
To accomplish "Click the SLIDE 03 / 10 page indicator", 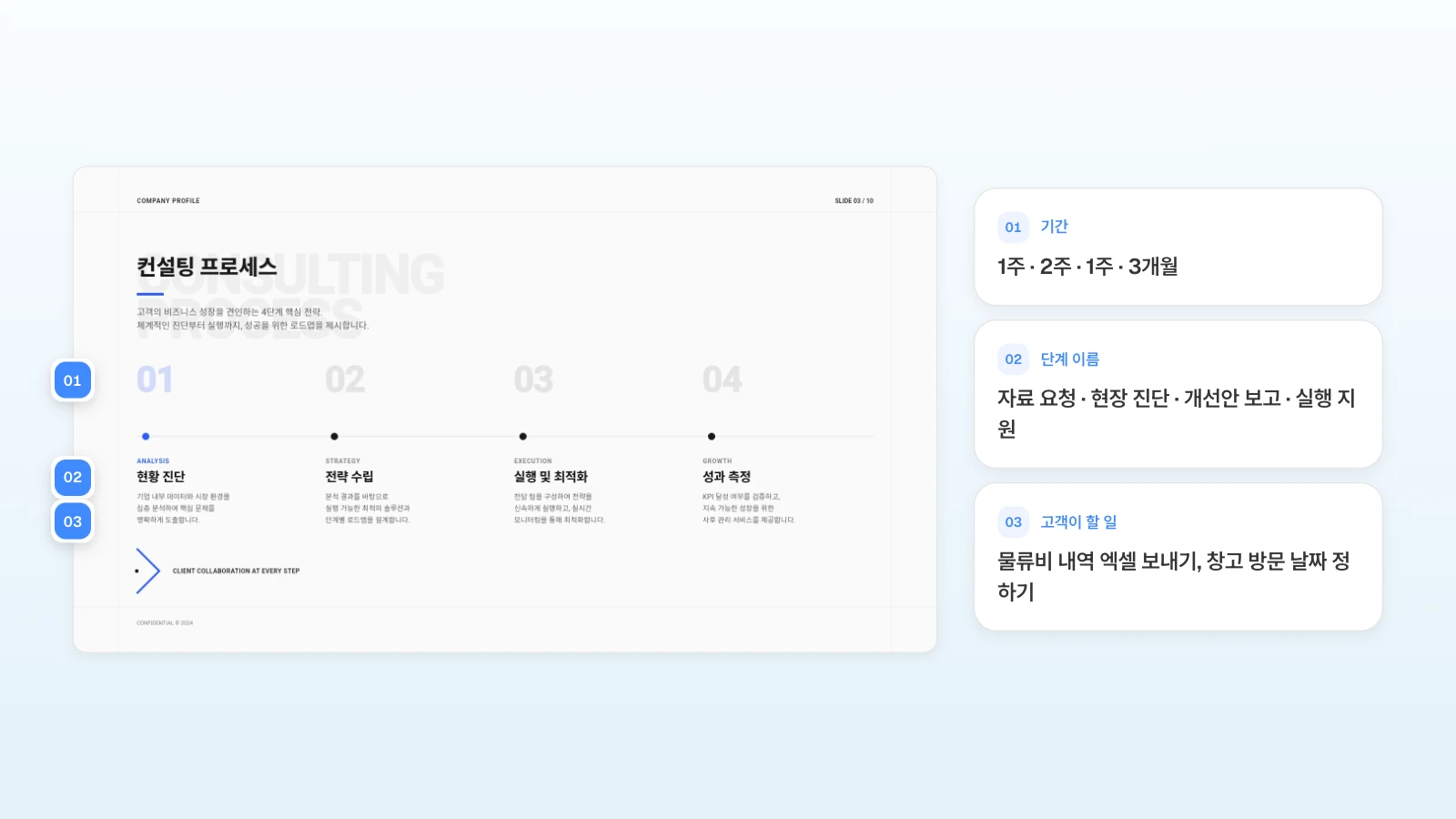I will point(854,201).
